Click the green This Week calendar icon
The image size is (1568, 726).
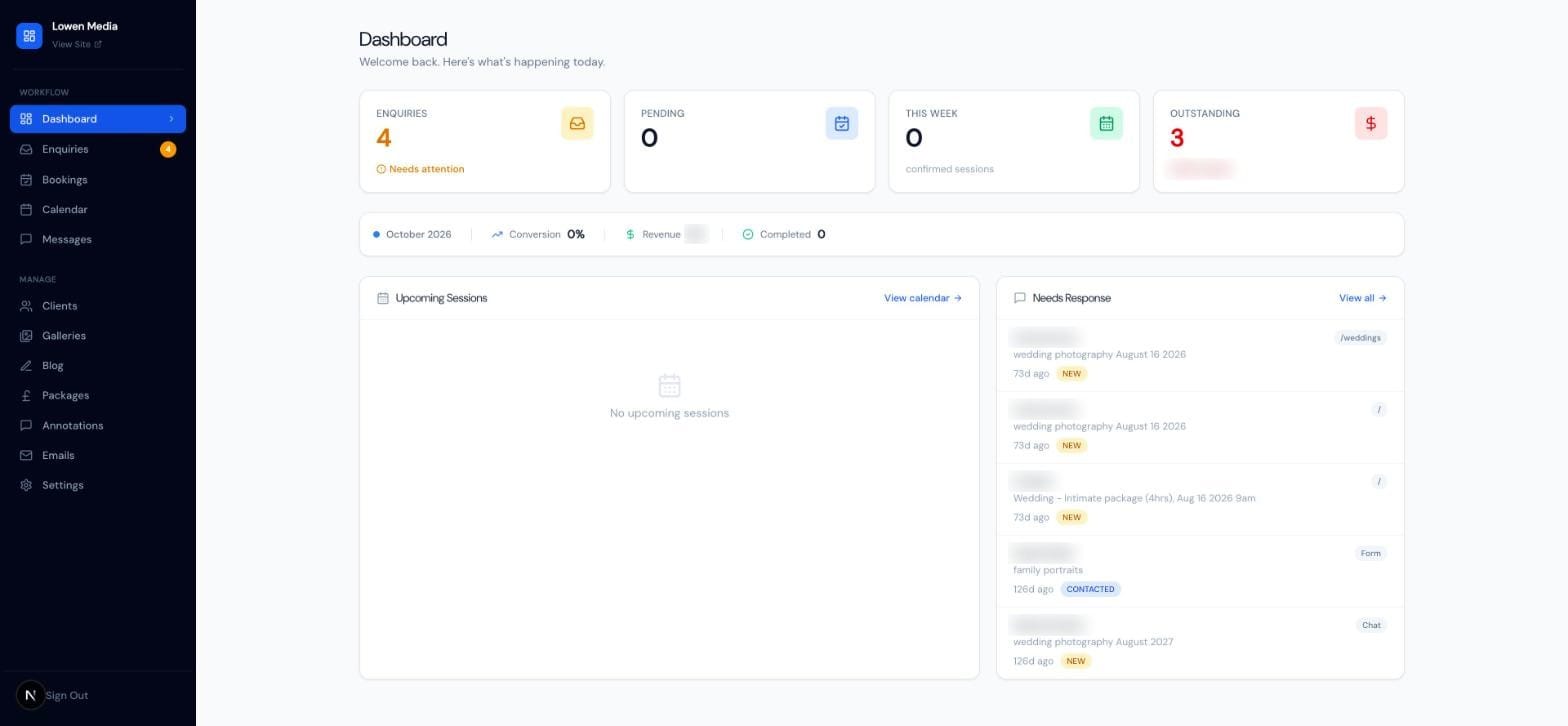pos(1106,124)
